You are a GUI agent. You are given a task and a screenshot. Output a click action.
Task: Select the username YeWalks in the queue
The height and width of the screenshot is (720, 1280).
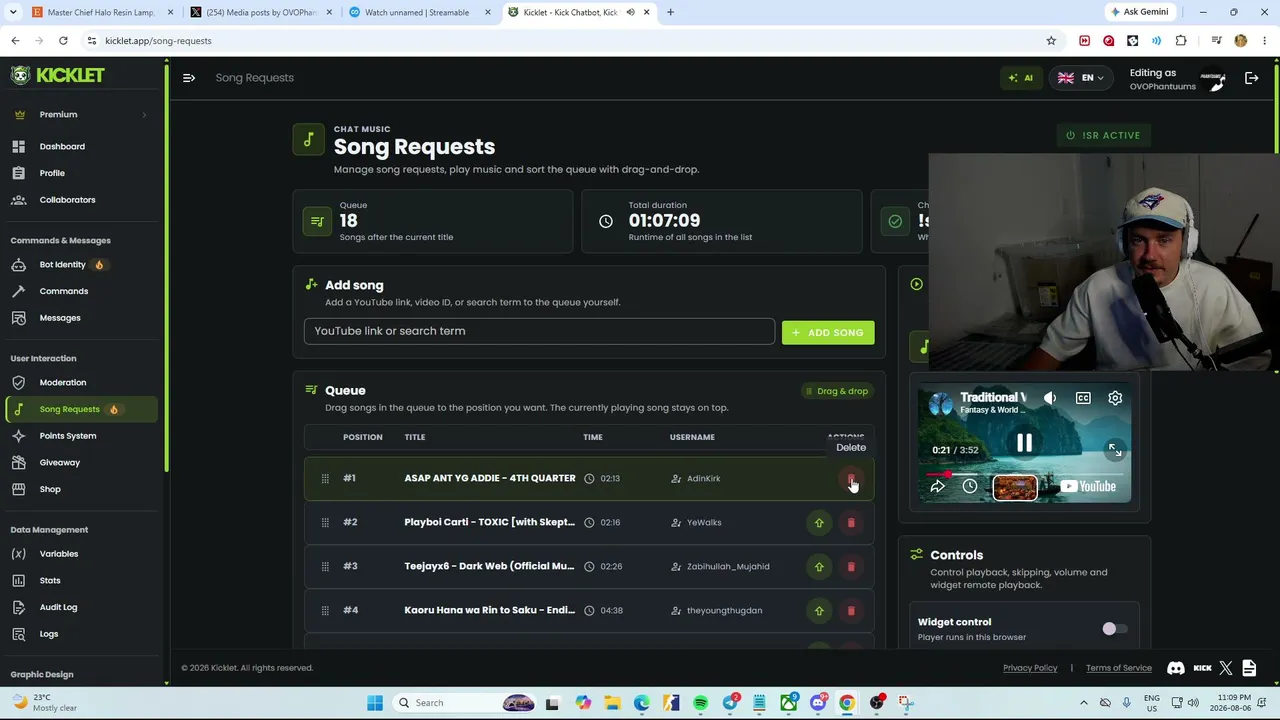pyautogui.click(x=704, y=523)
